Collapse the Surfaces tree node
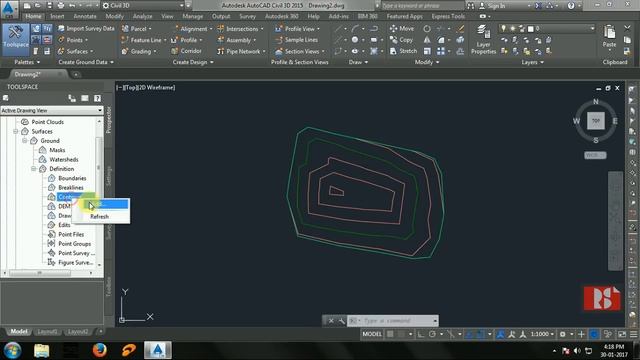 [16, 131]
